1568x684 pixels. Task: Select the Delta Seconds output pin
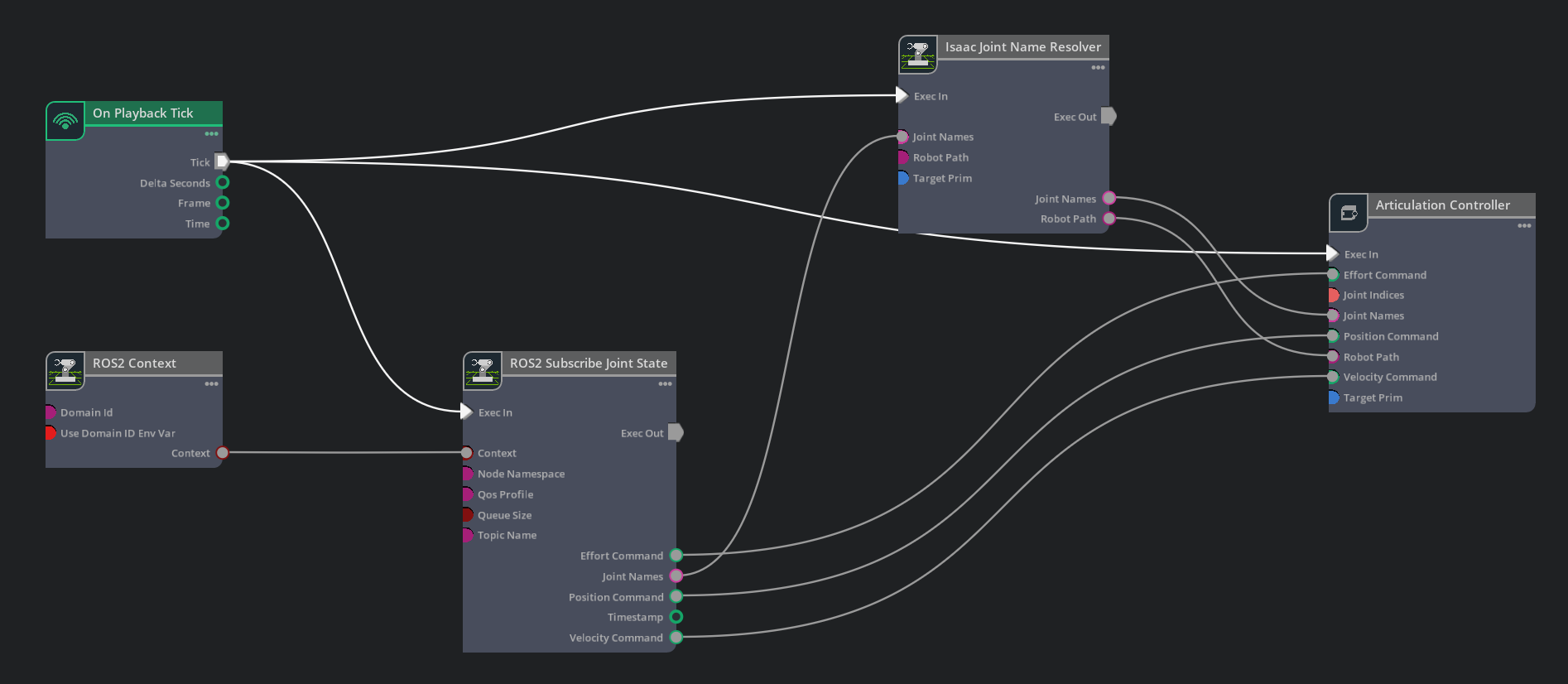pyautogui.click(x=223, y=182)
